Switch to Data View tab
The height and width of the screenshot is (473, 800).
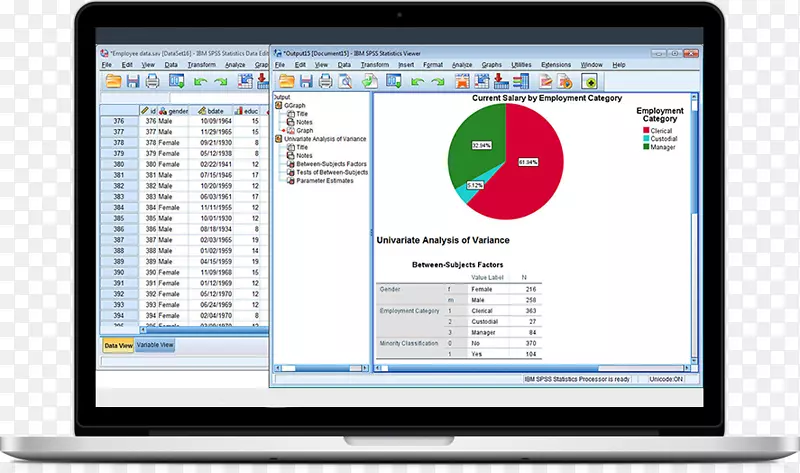point(118,345)
